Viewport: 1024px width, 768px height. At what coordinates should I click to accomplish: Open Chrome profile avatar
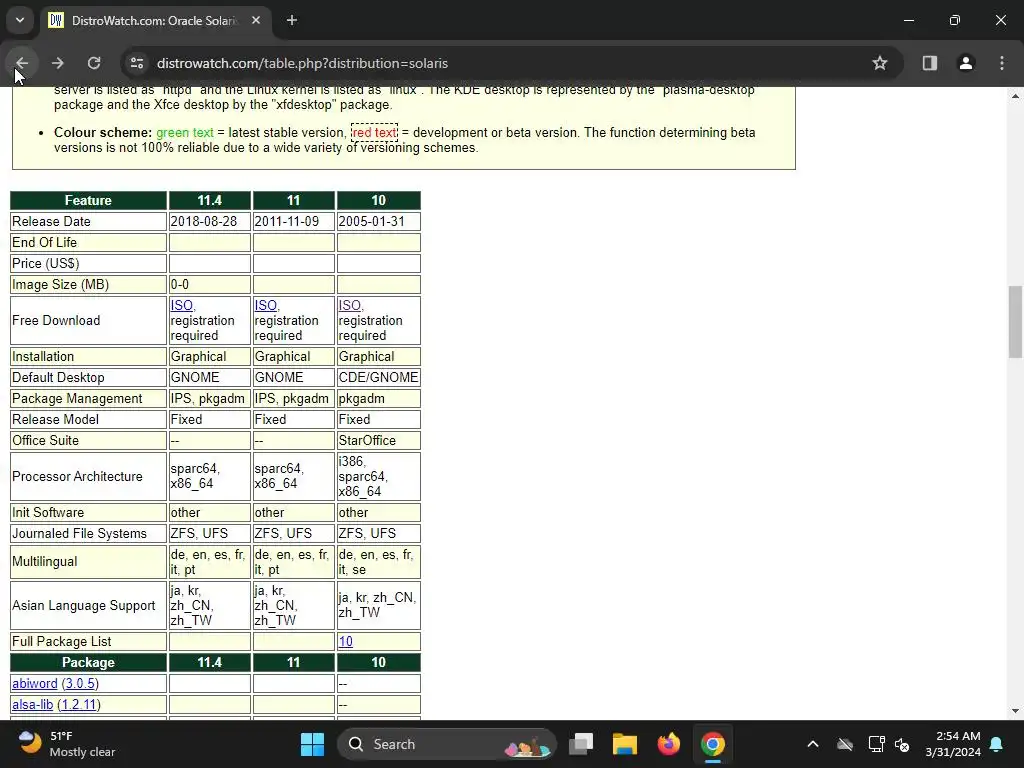point(966,63)
